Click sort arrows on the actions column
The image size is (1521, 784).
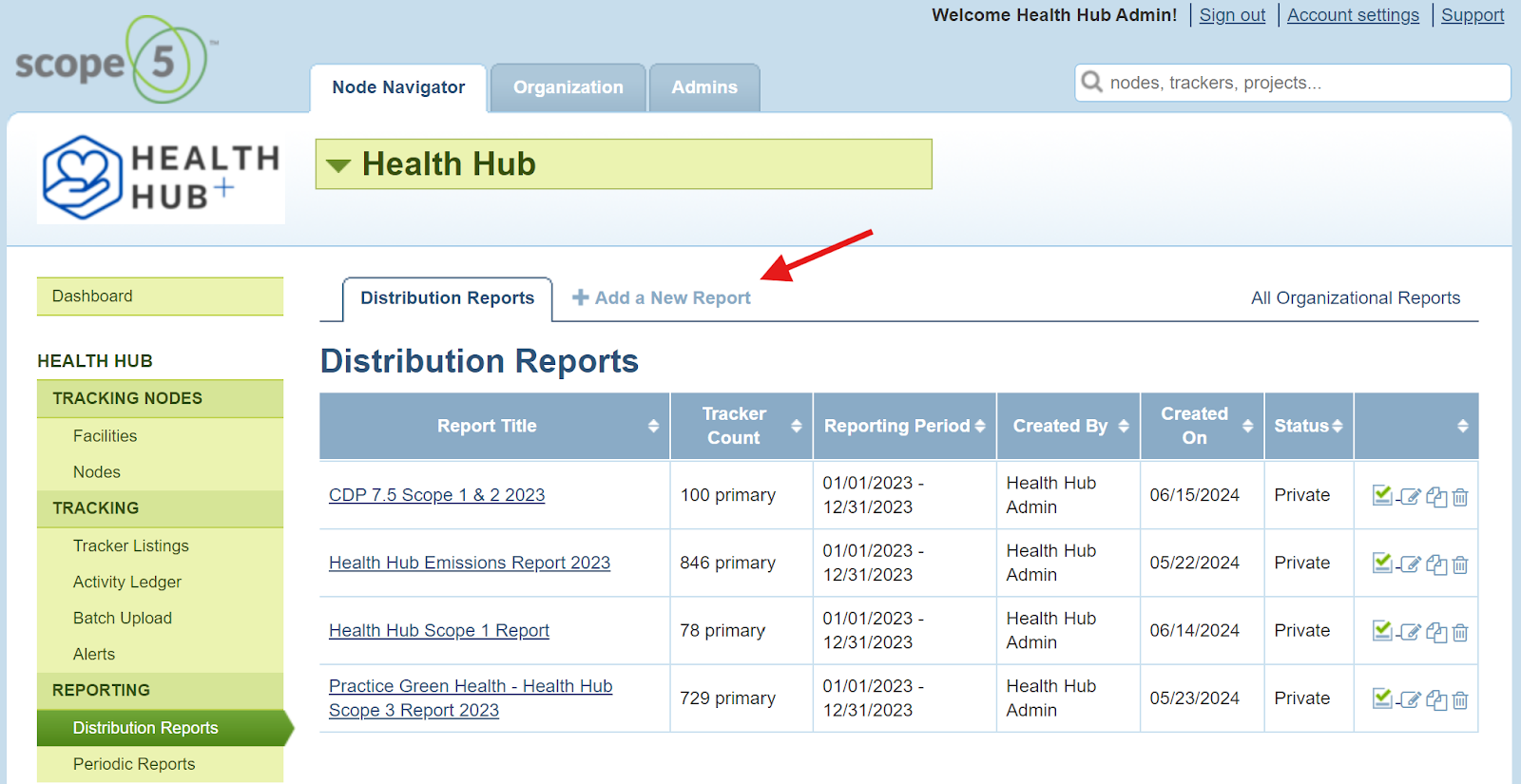point(1462,426)
